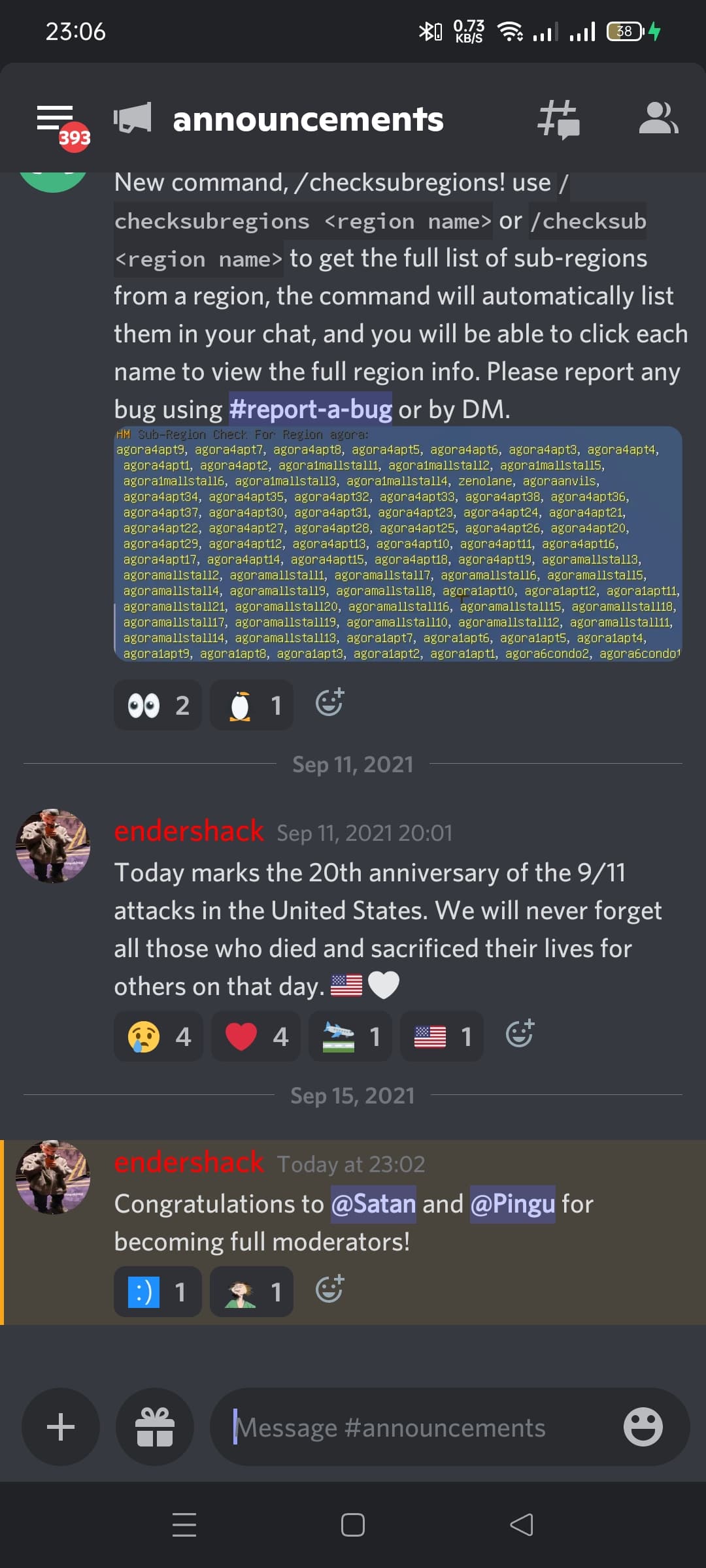Image resolution: width=706 pixels, height=1568 pixels.
Task: Add reaction to the moderators congratulation message
Action: 329,1288
